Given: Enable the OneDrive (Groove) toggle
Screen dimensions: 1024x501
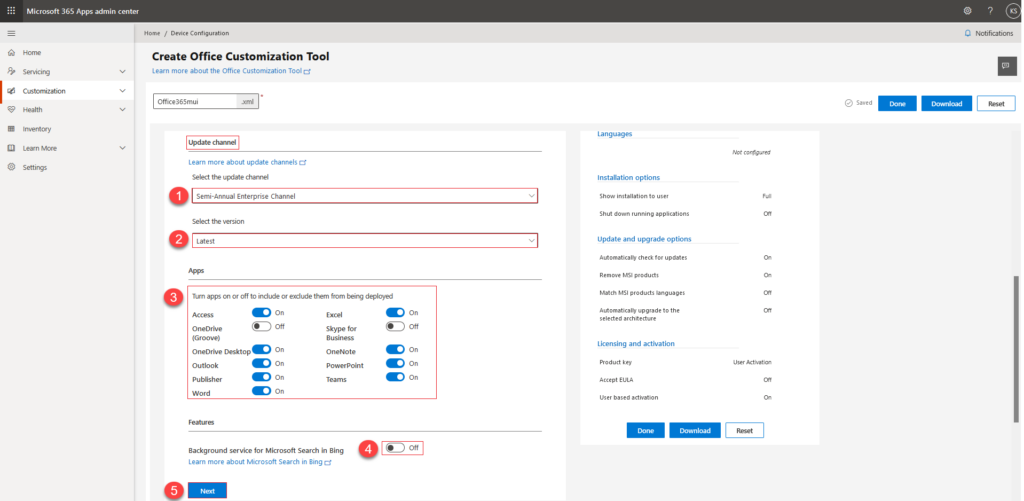Looking at the screenshot, I should [x=261, y=326].
